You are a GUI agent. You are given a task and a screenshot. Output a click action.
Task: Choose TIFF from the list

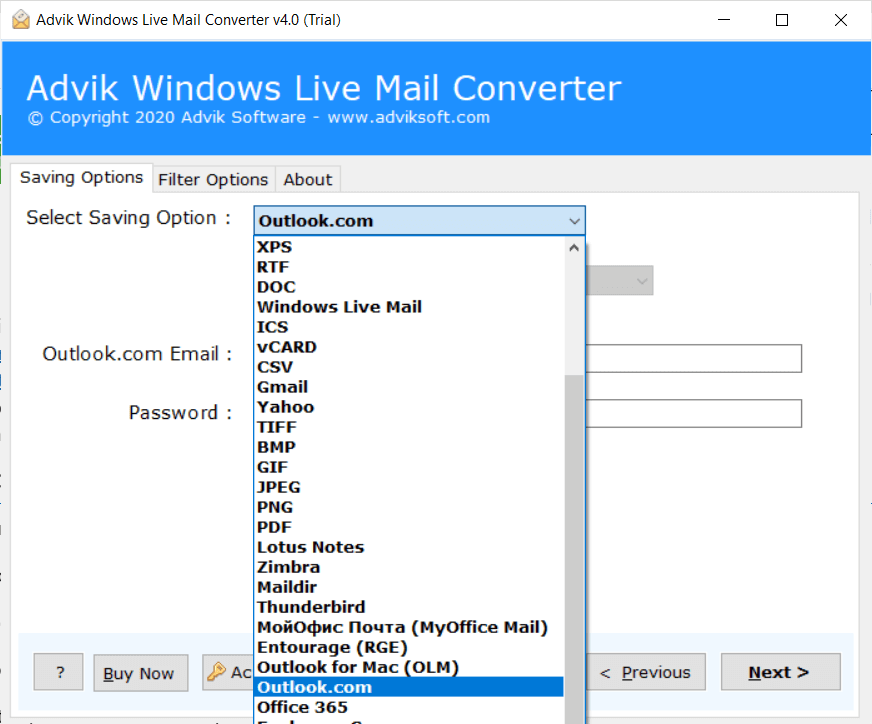409,427
